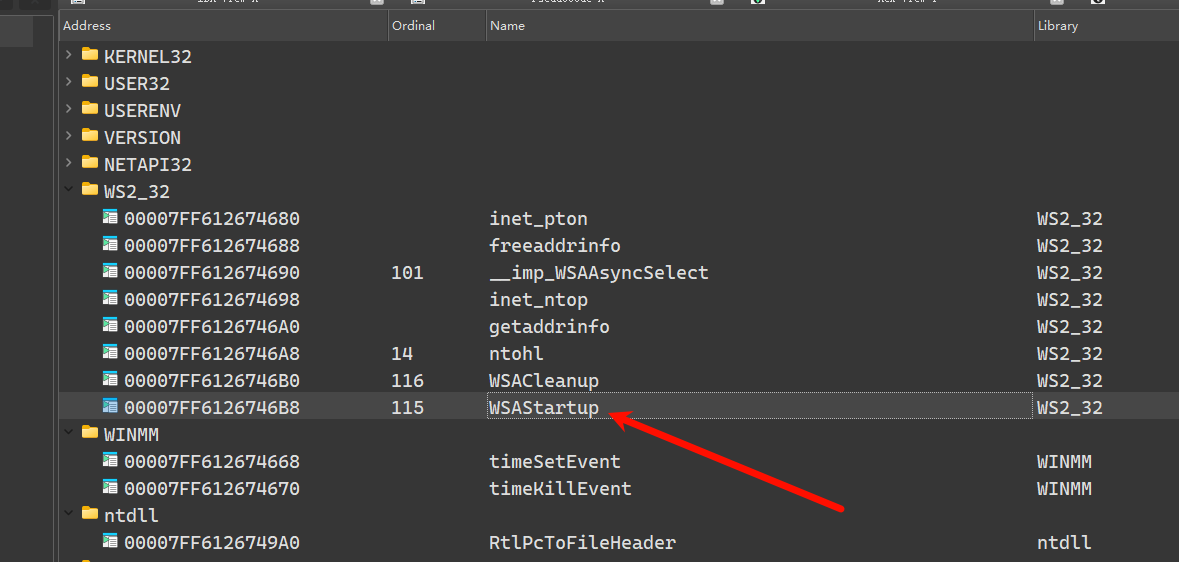Click the import icon beside address 00007FF612674668
1179x562 pixels.
(111, 461)
